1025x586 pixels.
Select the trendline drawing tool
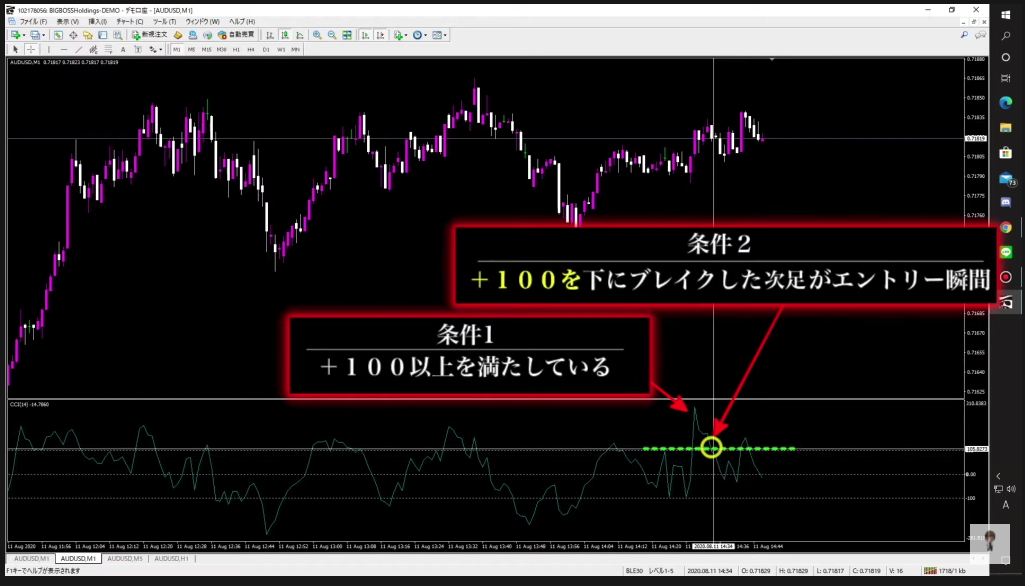78,50
